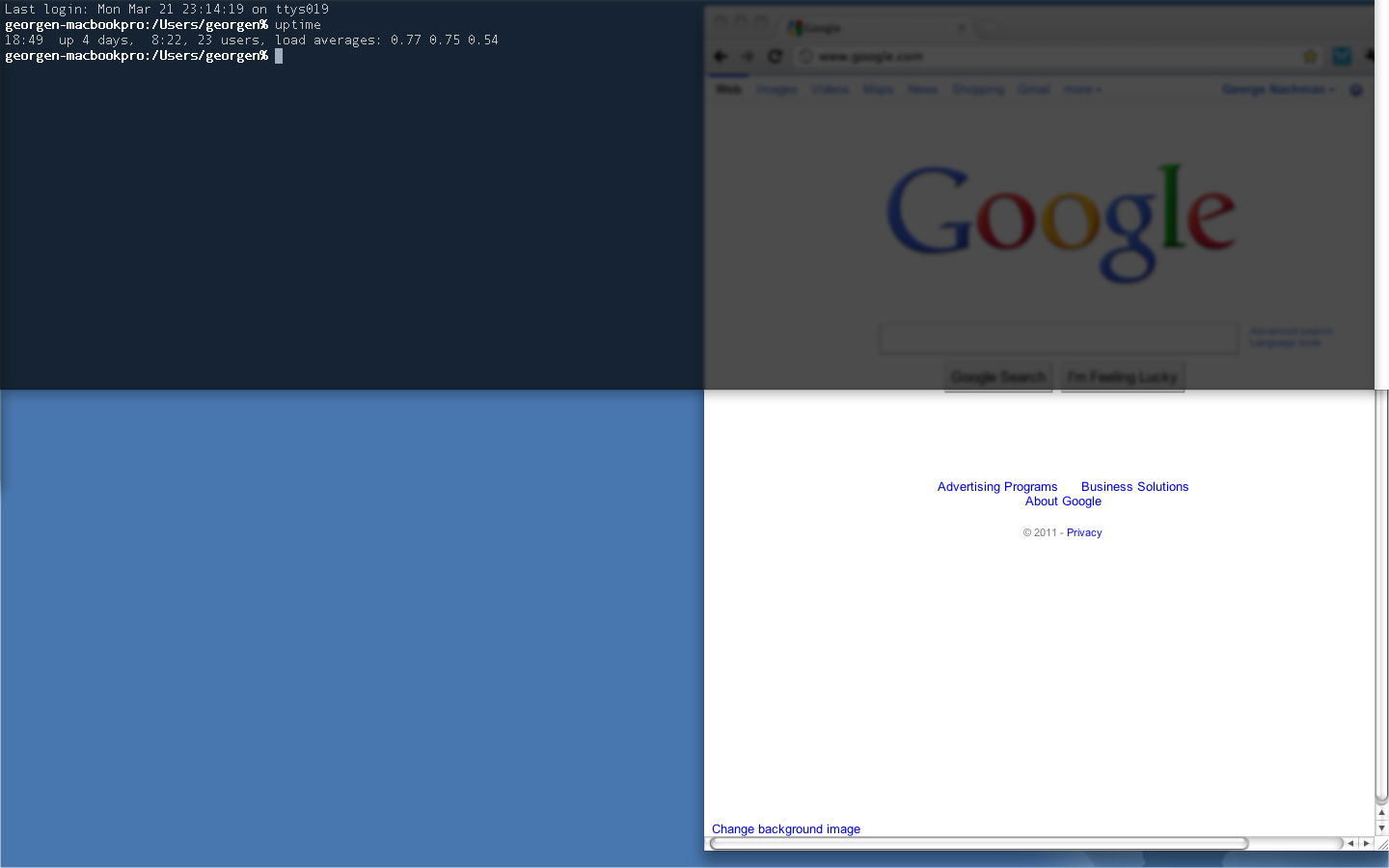Open a new tab next to Google tab
This screenshot has width=1389, height=868.
[988, 28]
